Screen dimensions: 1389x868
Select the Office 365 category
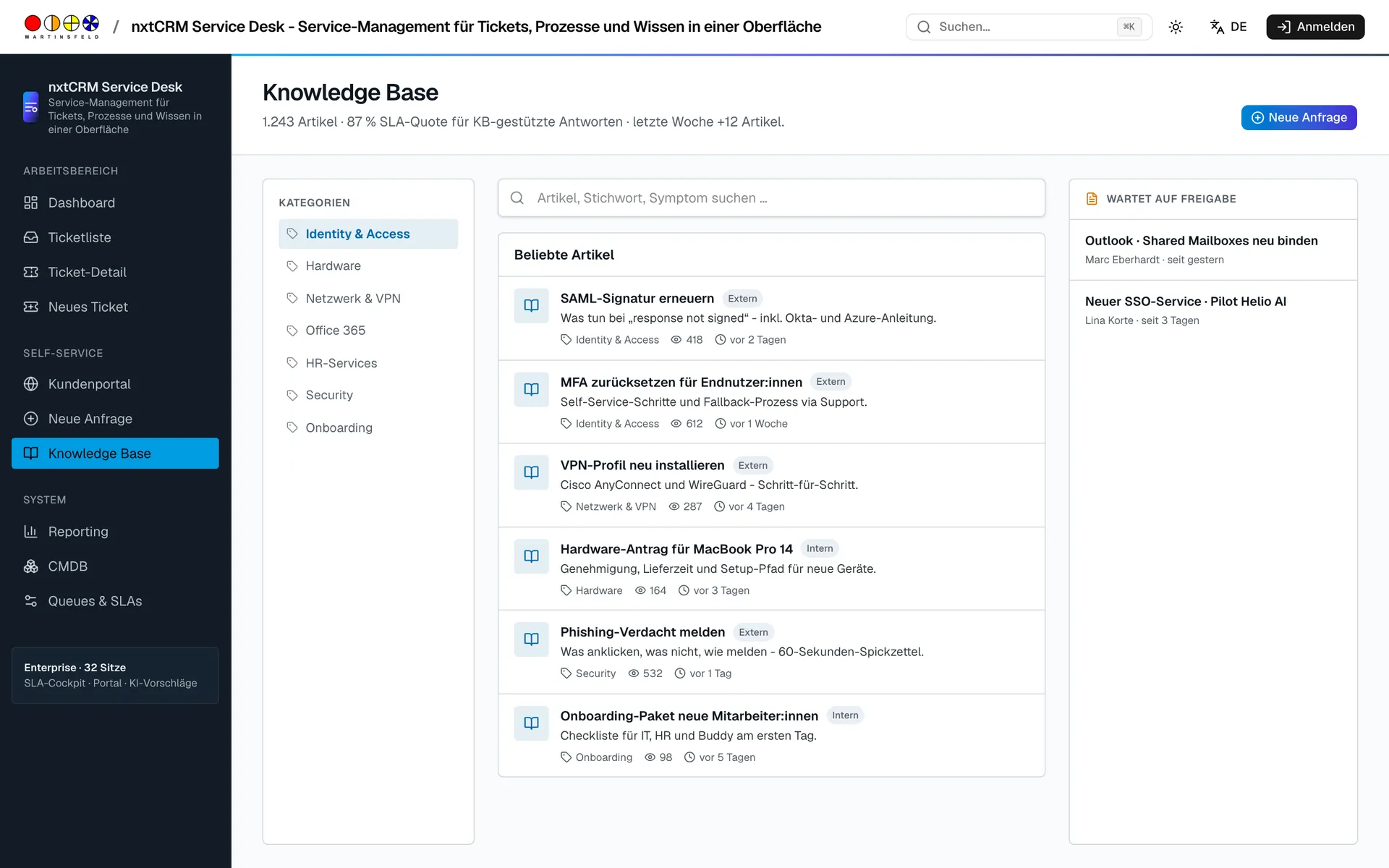[368, 331]
